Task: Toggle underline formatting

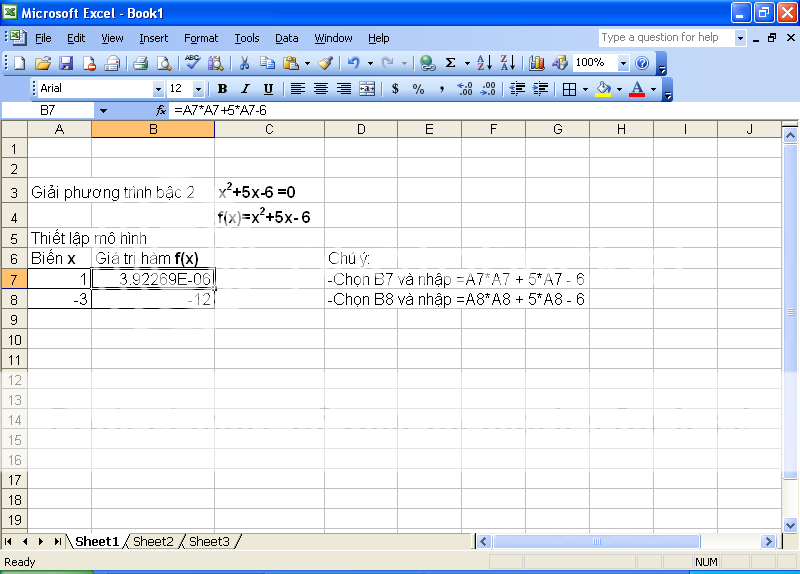Action: 268,89
